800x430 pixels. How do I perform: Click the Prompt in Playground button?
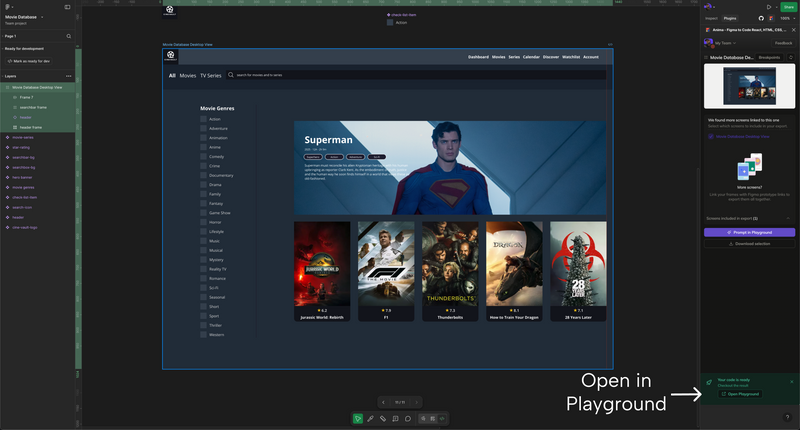(749, 233)
